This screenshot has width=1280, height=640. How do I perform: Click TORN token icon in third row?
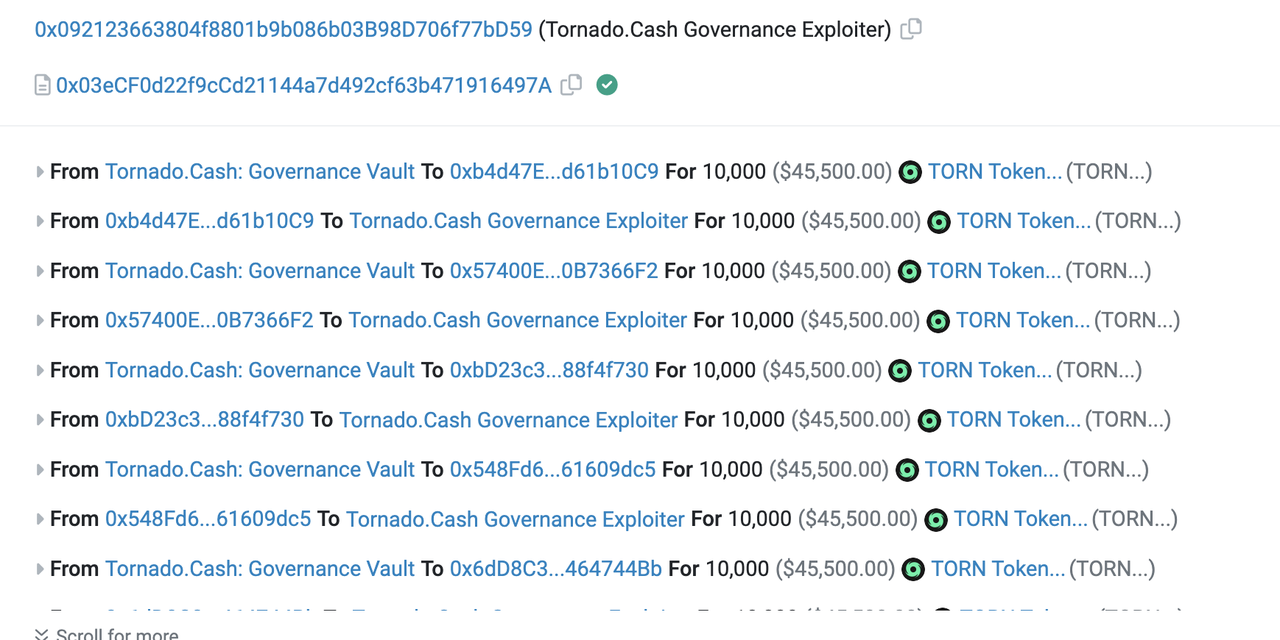(x=908, y=271)
